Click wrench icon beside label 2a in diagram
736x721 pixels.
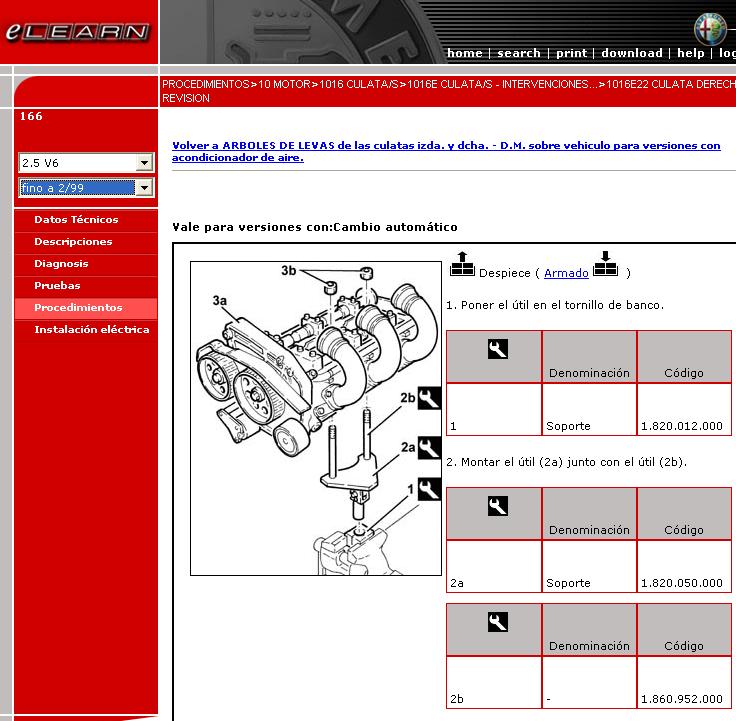pos(429,447)
